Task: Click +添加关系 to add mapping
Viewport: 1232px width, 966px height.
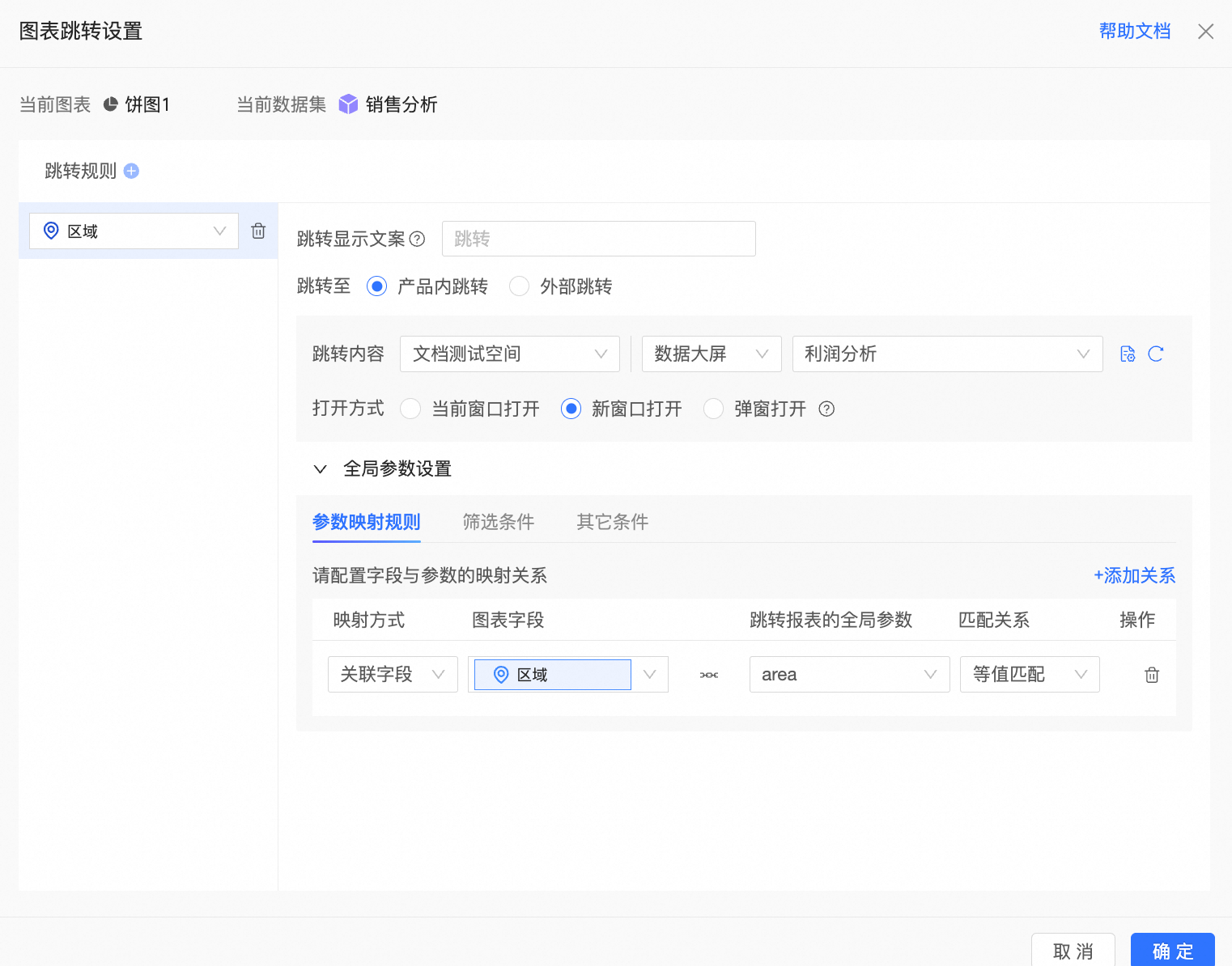Action: coord(1134,575)
